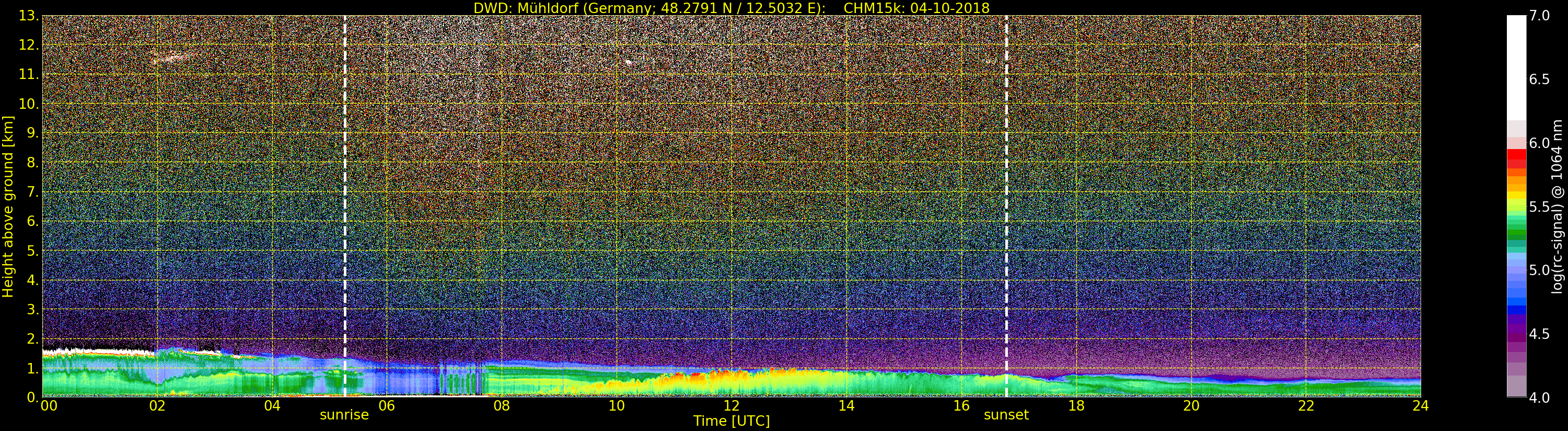1568x431 pixels.
Task: Click the height axis tick '13.'
Action: click(29, 16)
